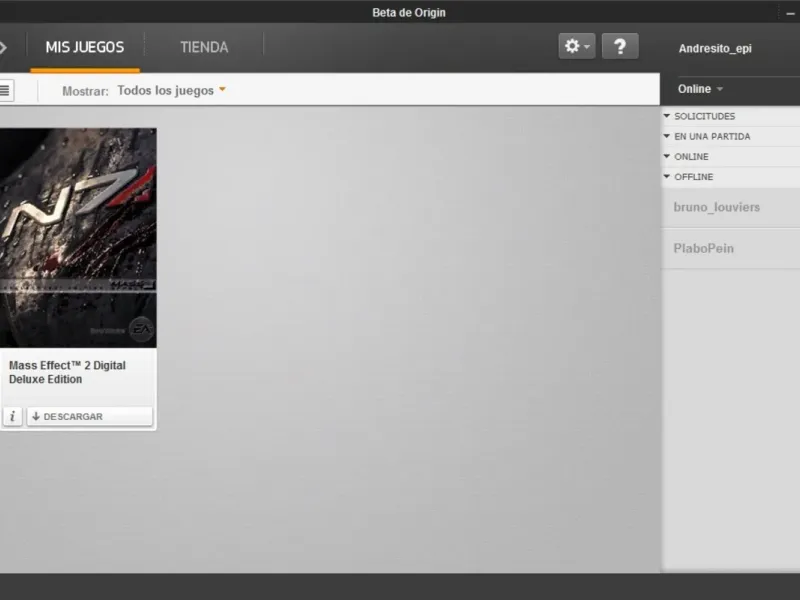
Task: Select friend bruno_louviers
Action: point(731,207)
